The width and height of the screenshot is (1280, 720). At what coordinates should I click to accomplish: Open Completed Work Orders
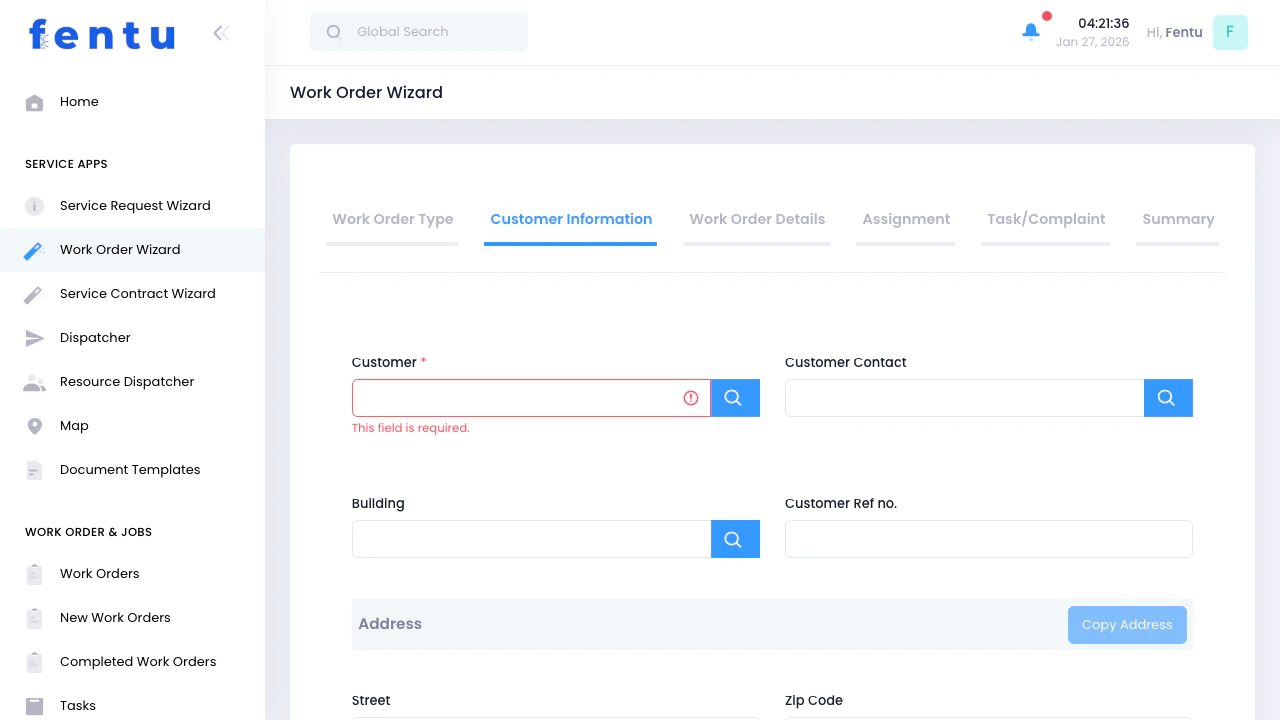(x=139, y=661)
